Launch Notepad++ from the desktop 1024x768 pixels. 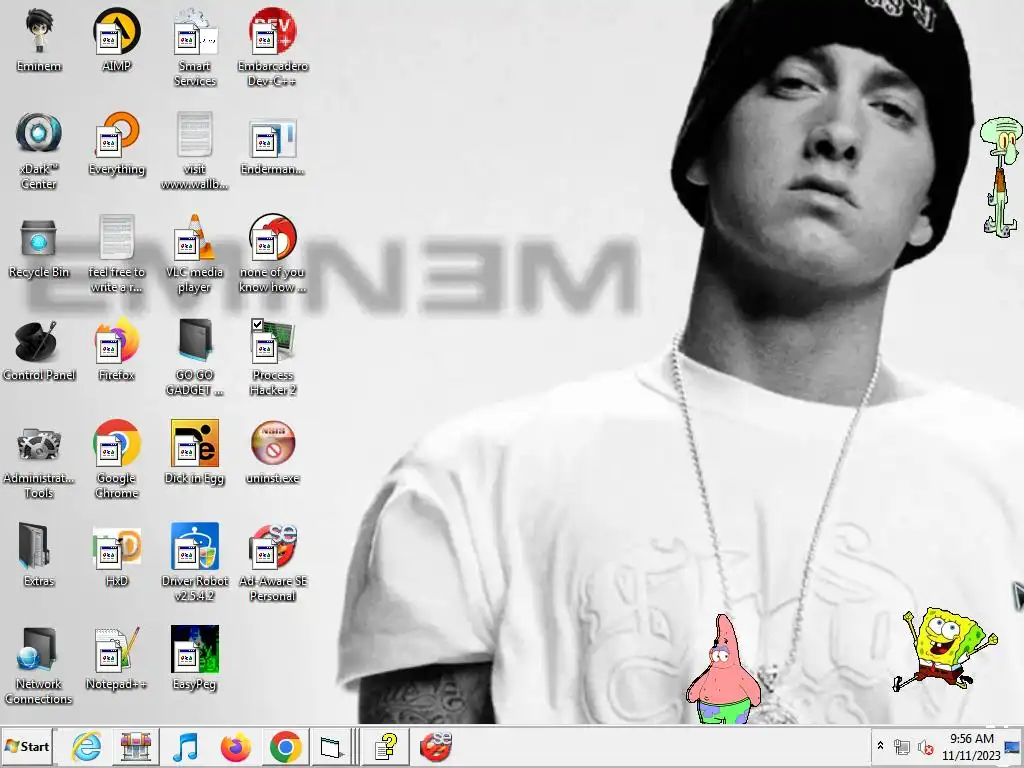pyautogui.click(x=117, y=660)
